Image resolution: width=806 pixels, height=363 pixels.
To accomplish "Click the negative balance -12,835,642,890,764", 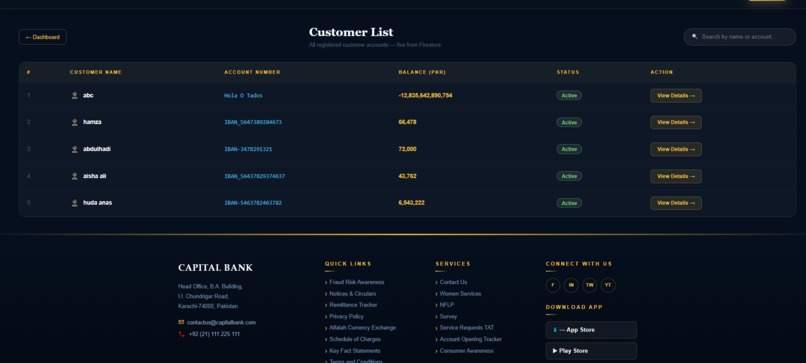I will [426, 96].
